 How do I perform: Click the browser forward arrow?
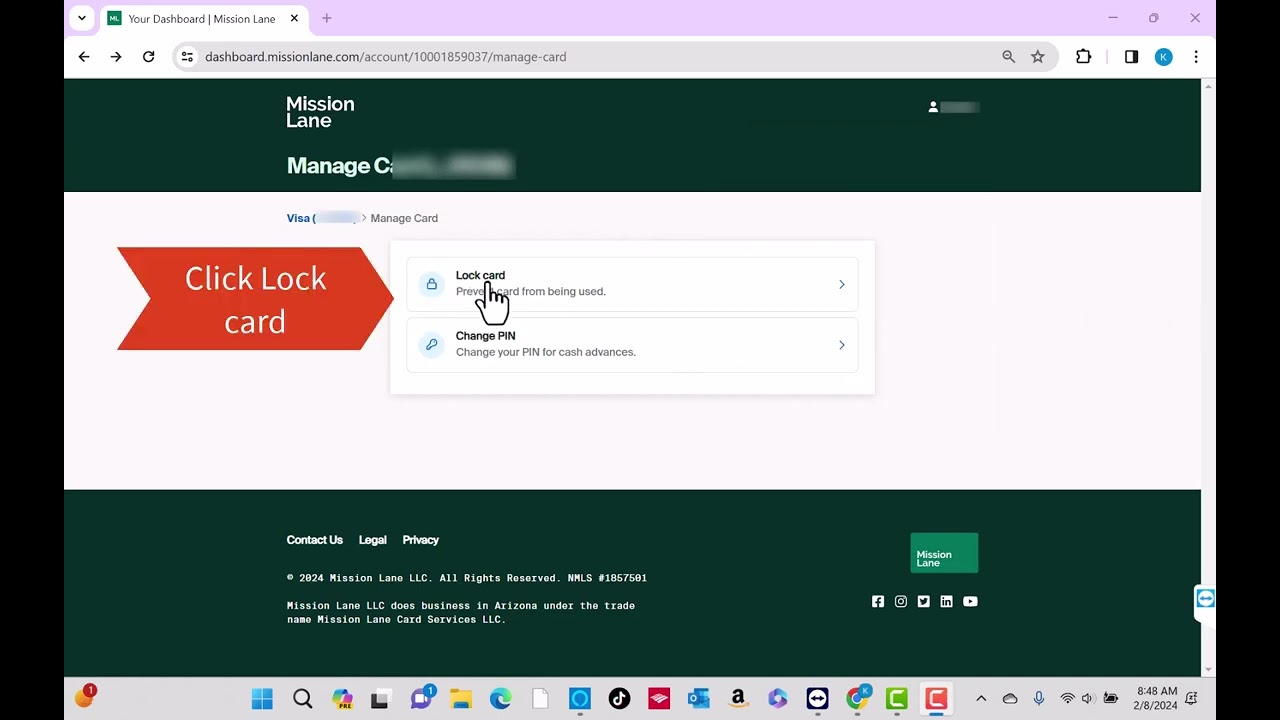[116, 57]
